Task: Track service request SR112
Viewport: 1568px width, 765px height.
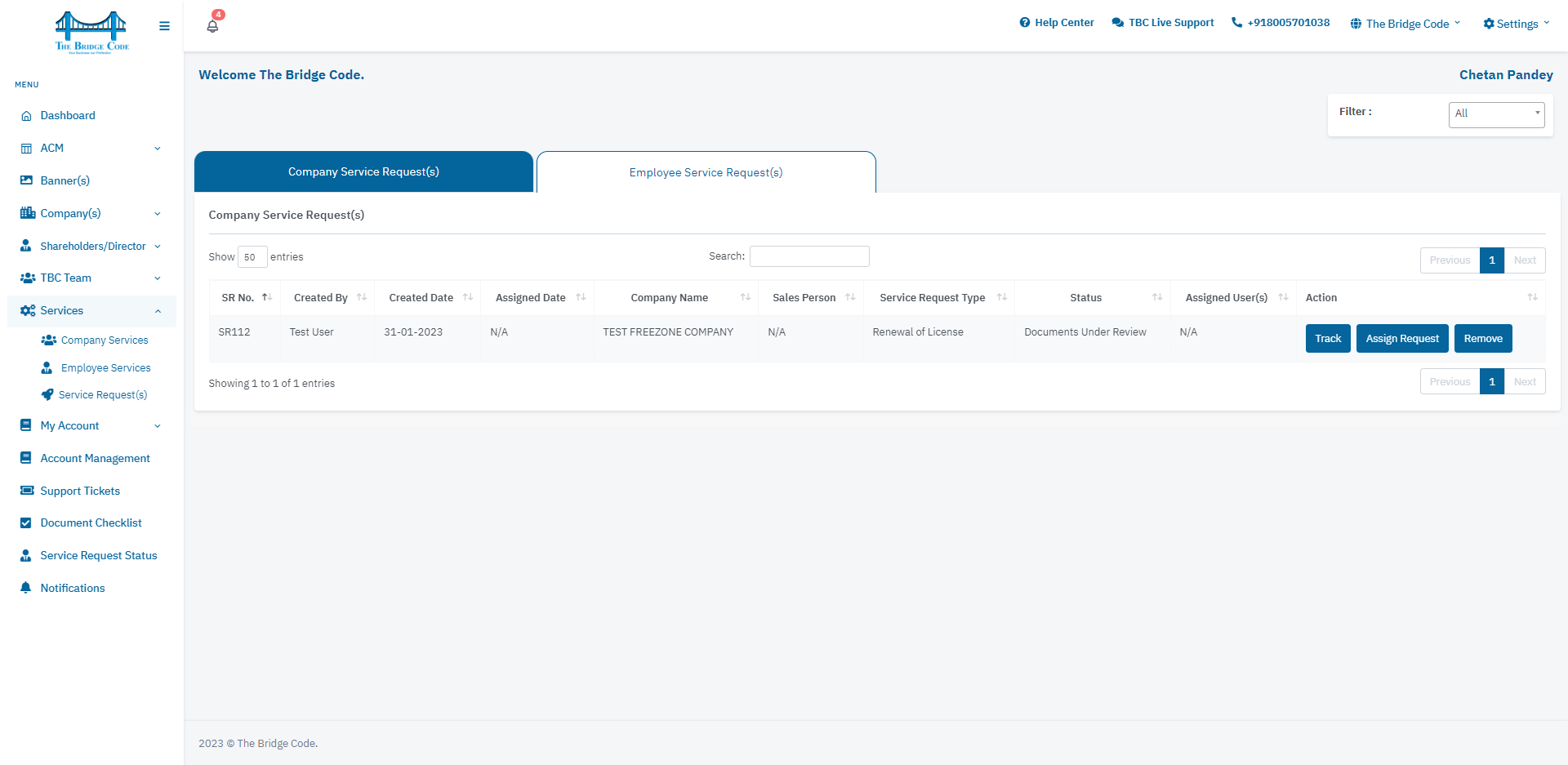Action: tap(1328, 339)
